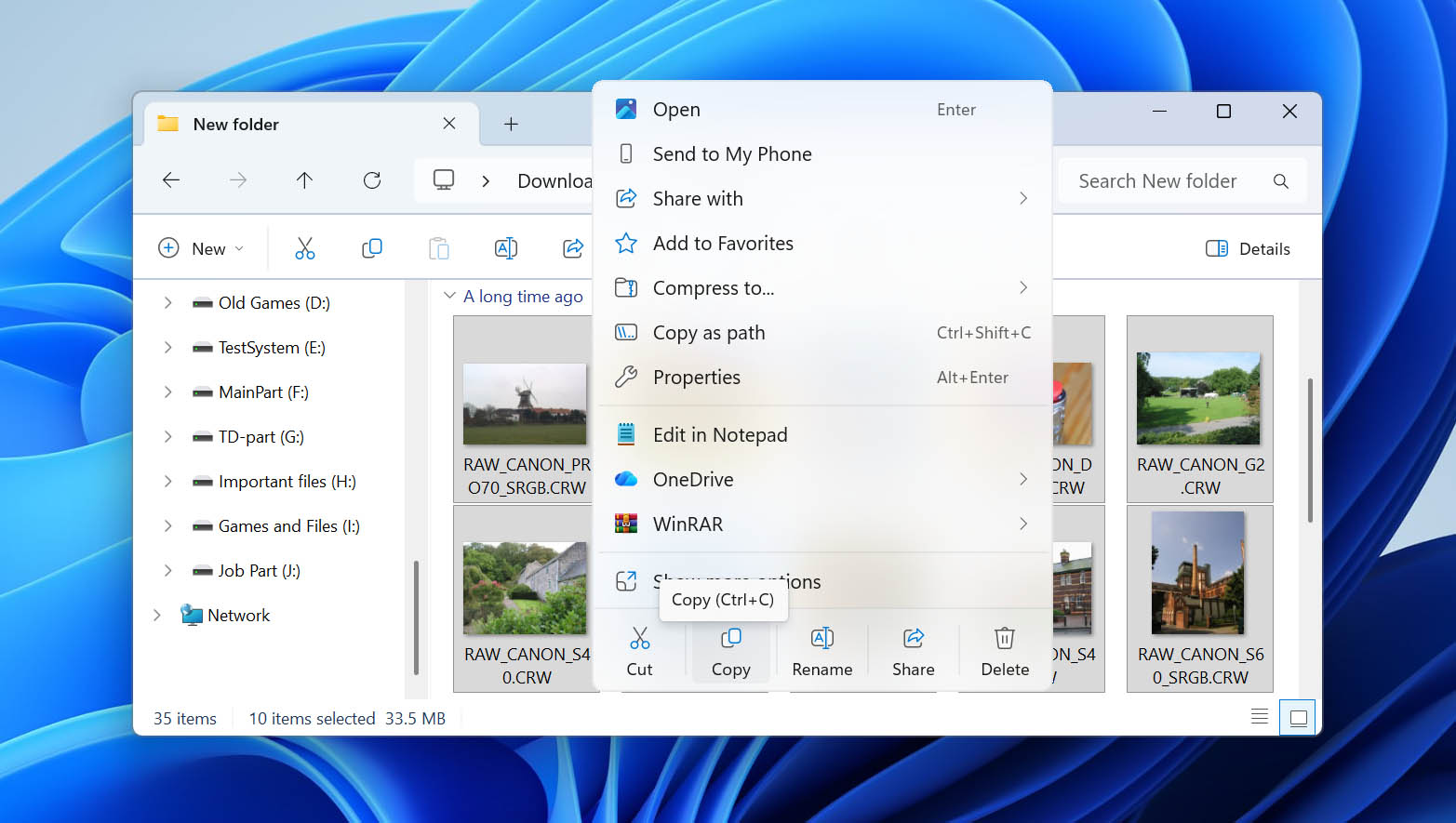This screenshot has width=1456, height=823.
Task: Click the Rename icon in context menu
Action: (822, 638)
